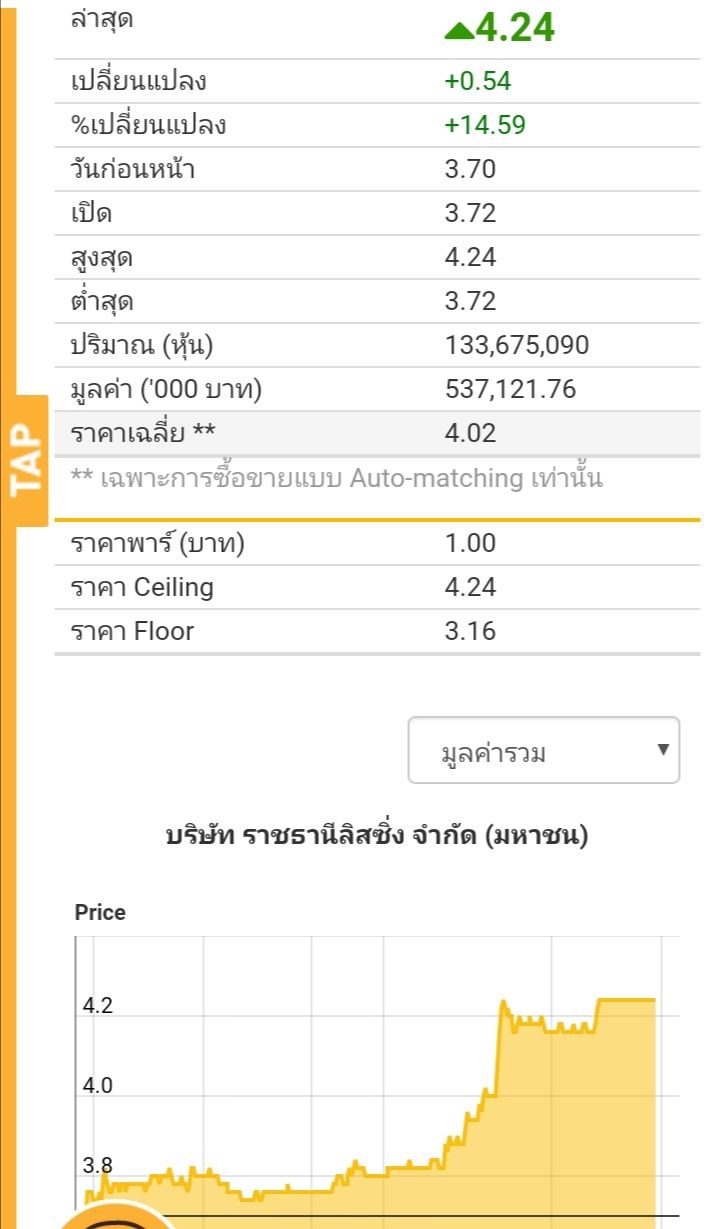Screen dimensions: 720x1229
Task: Select the latest price 4.24 value
Action: point(515,28)
